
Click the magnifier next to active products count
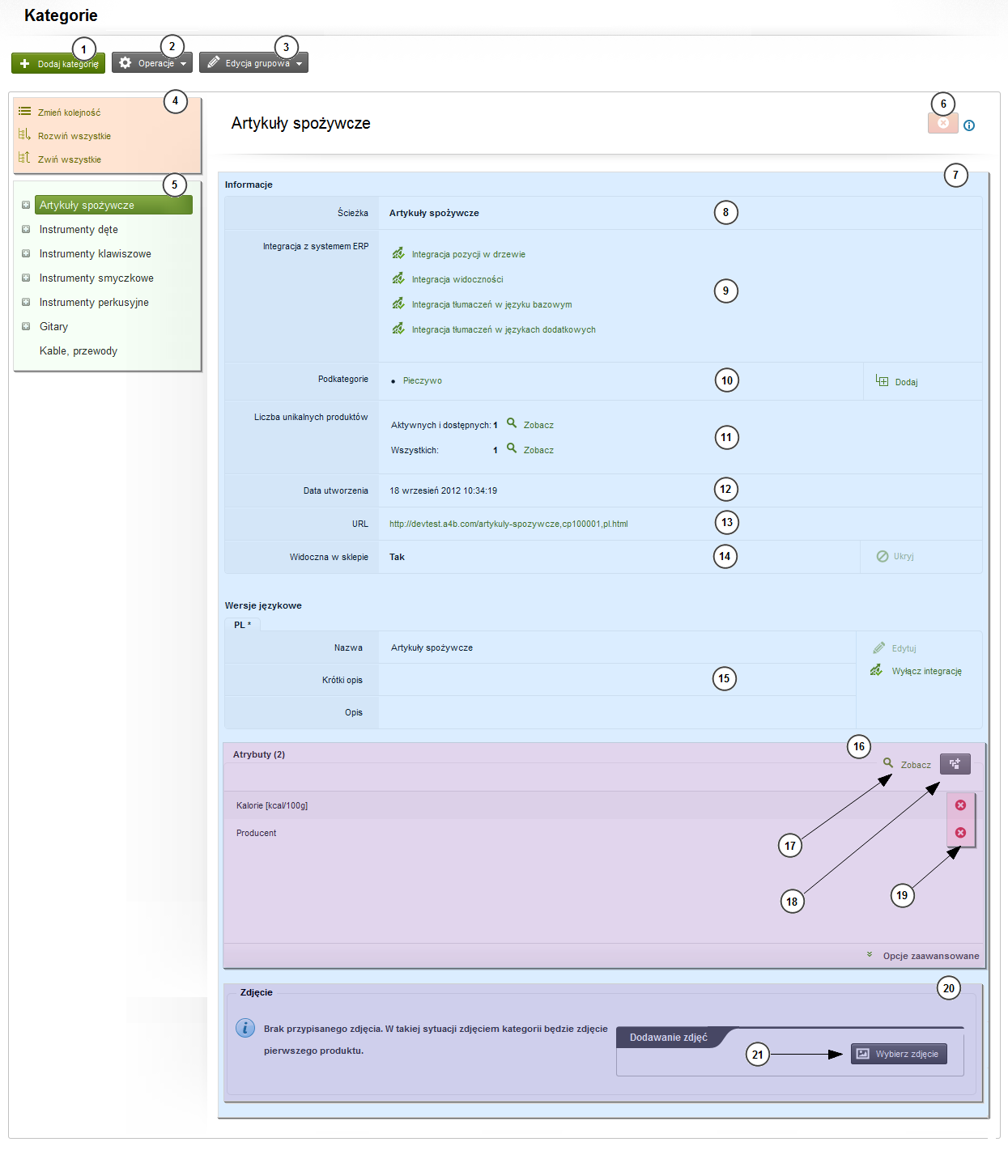(512, 423)
